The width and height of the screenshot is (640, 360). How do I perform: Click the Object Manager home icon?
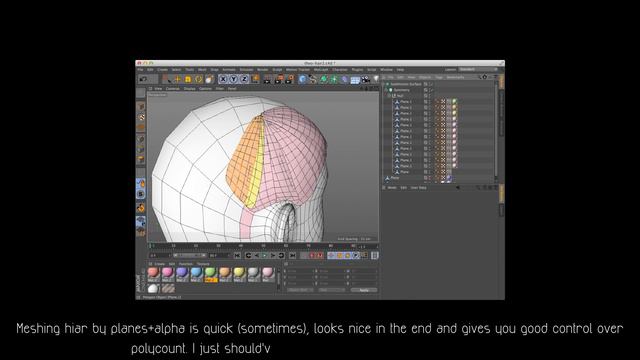[x=485, y=77]
